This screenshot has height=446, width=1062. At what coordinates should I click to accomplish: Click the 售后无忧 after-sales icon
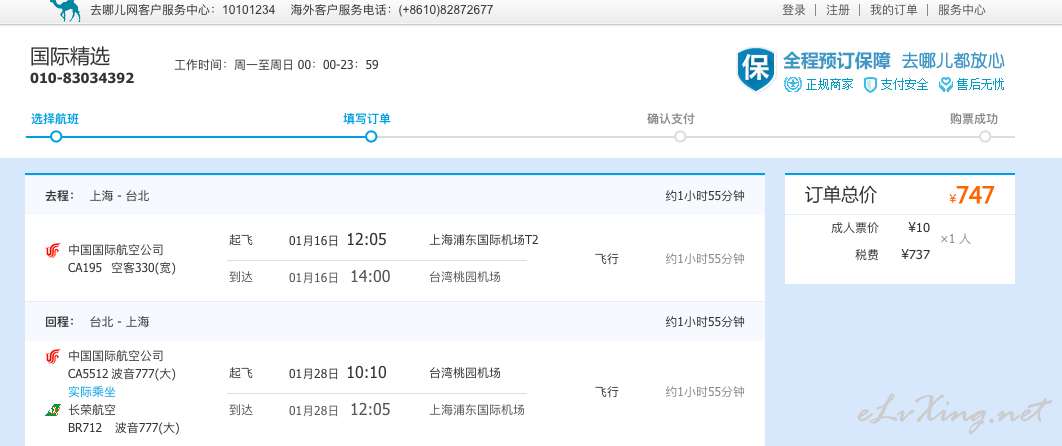pyautogui.click(x=946, y=85)
